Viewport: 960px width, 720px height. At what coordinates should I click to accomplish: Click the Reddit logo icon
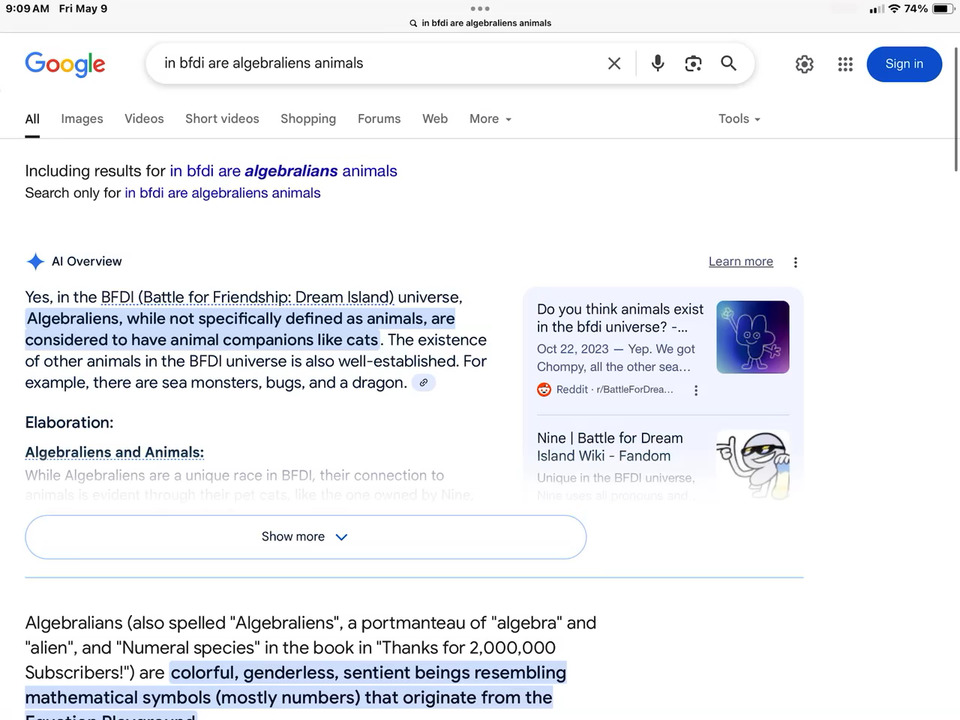pos(544,389)
